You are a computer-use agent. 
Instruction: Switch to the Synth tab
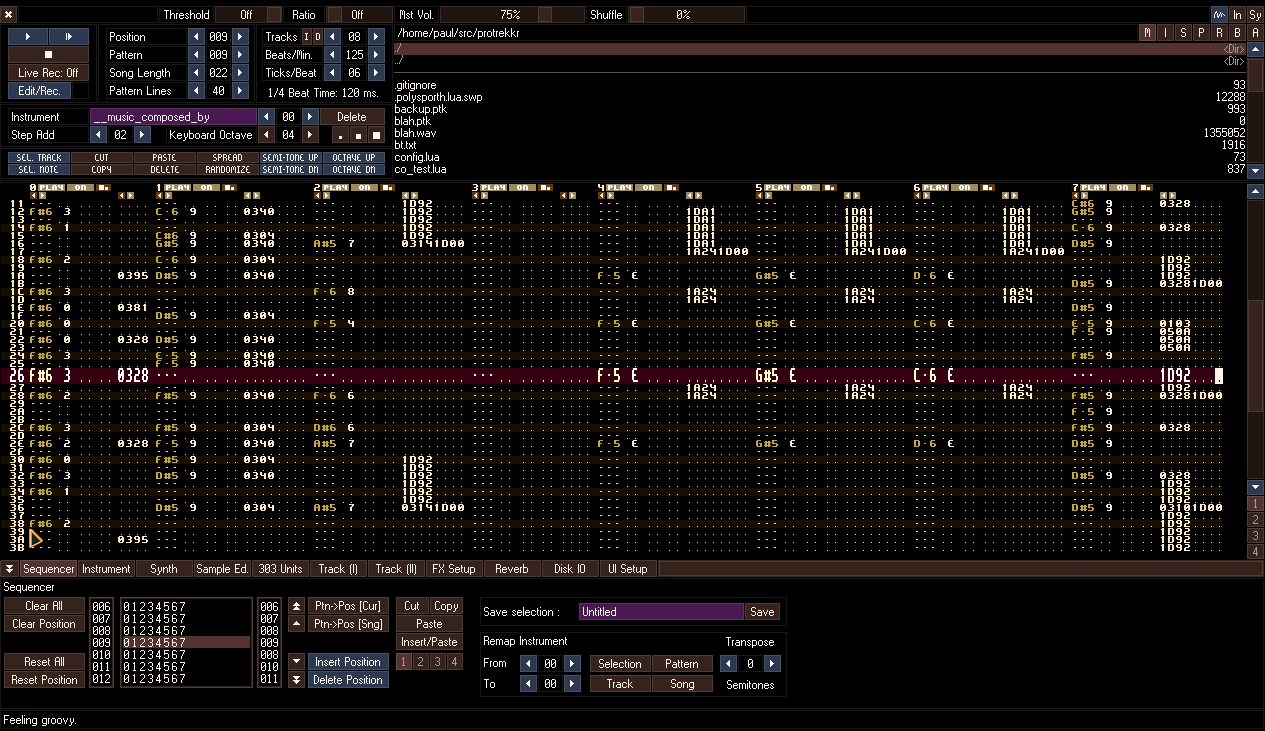[163, 569]
